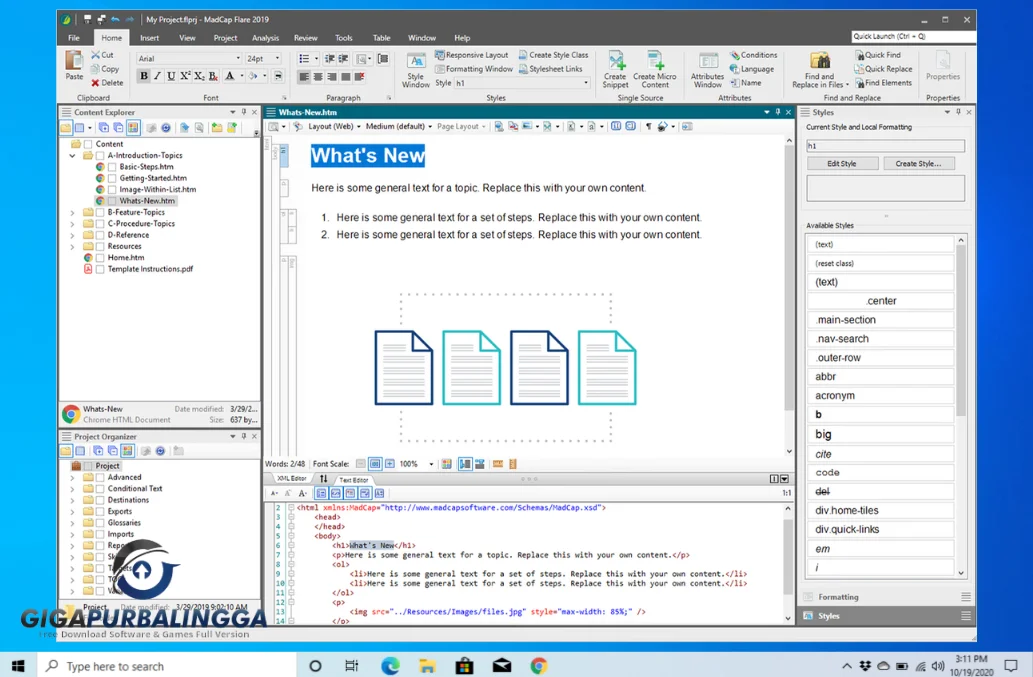Screen dimensions: 1033x677
Task: Check the Template Instructions.pdf checkbox
Action: 100,269
